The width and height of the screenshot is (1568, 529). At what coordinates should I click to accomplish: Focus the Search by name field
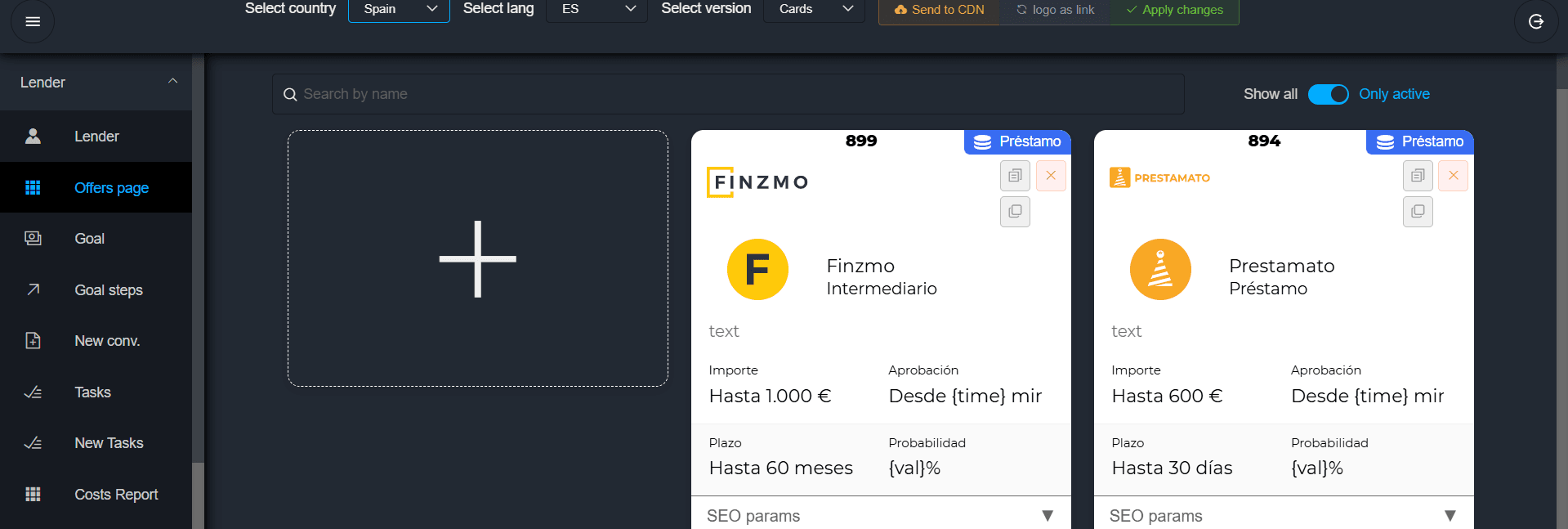pyautogui.click(x=728, y=94)
